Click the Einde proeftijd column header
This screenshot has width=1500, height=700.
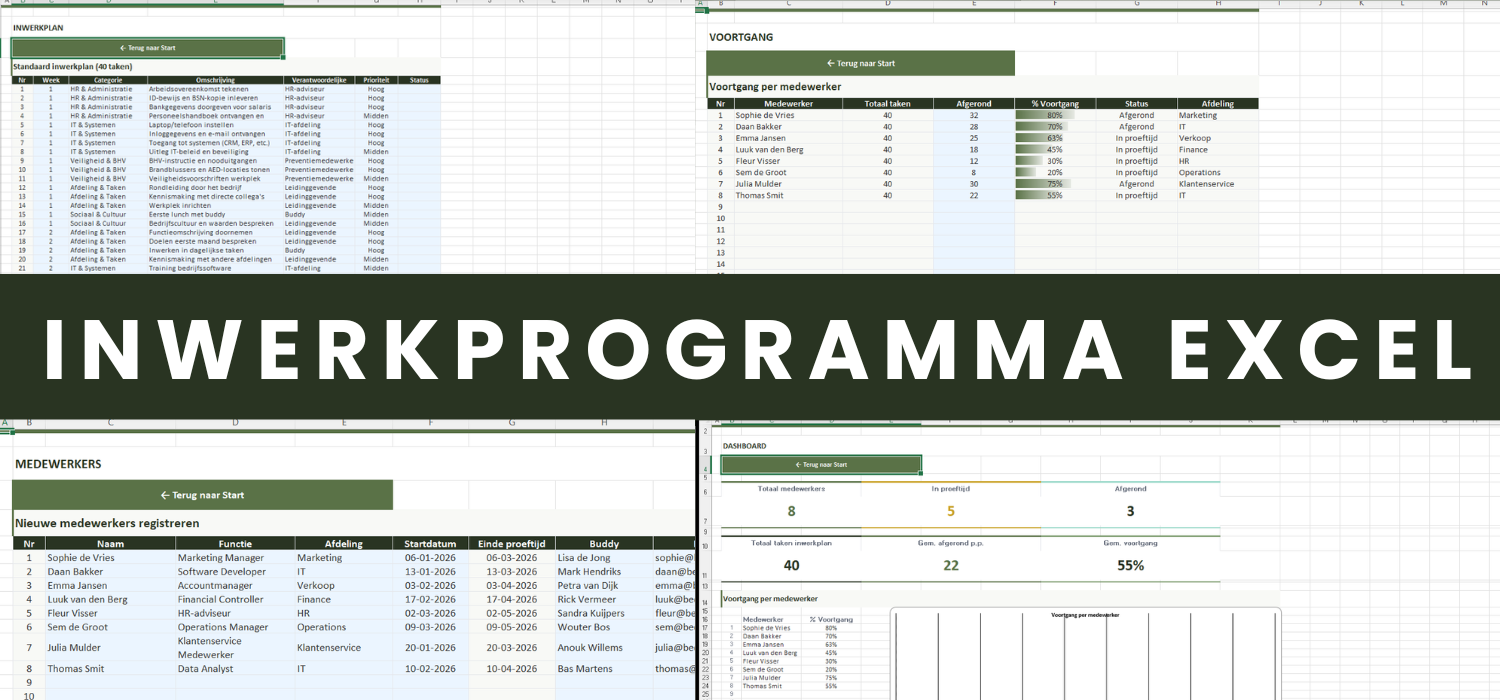tap(512, 544)
